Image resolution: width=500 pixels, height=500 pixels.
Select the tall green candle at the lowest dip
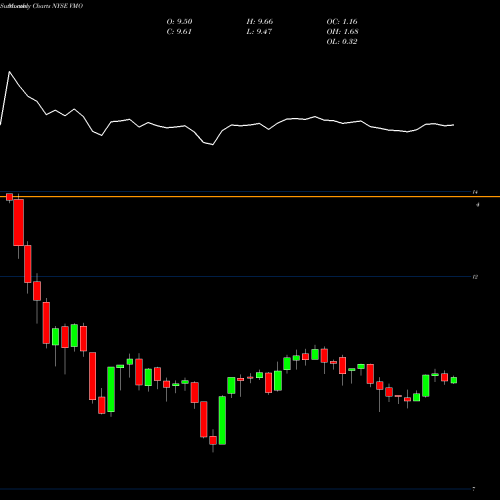pyautogui.click(x=222, y=420)
